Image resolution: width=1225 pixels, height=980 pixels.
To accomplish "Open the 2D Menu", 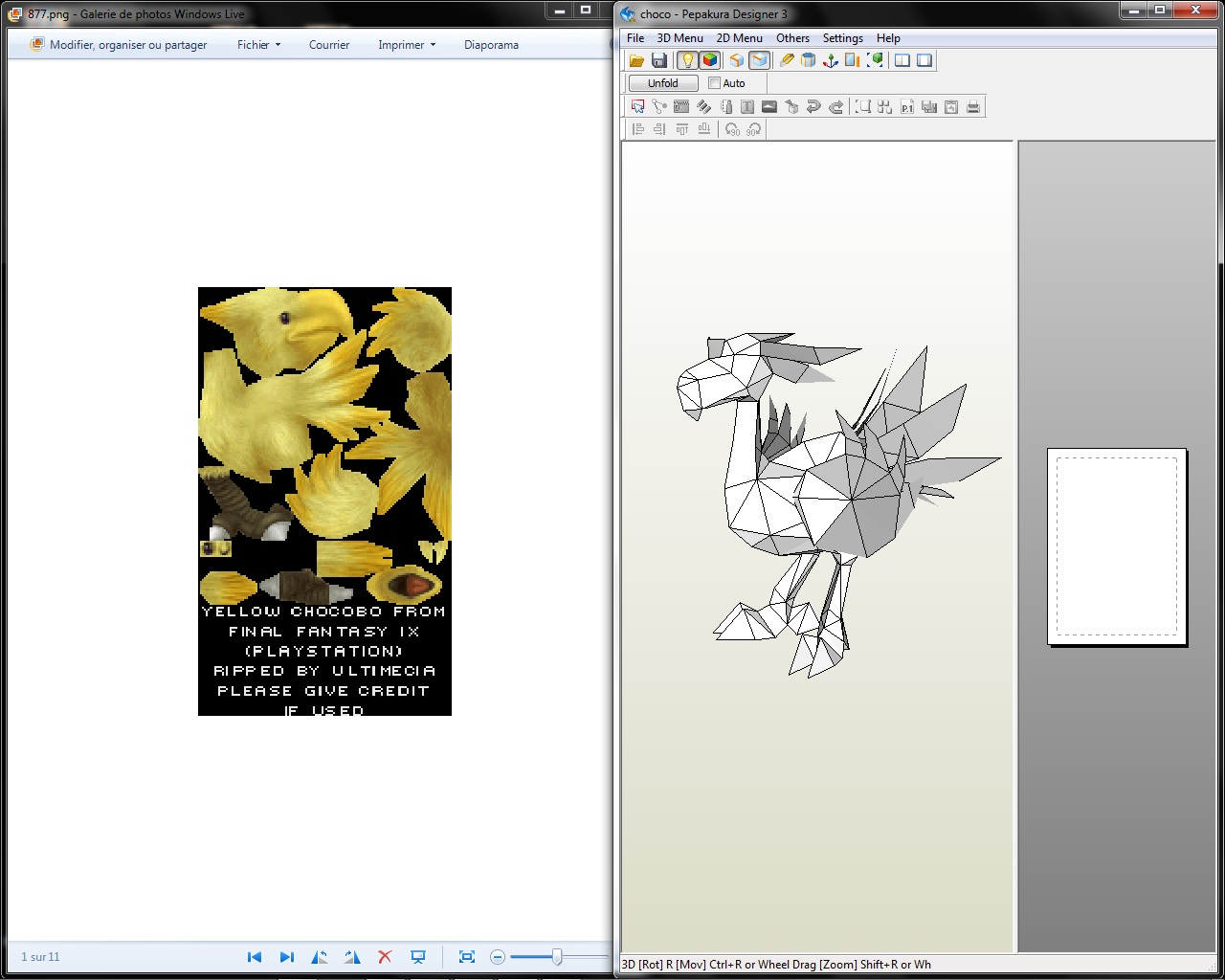I will (x=740, y=38).
